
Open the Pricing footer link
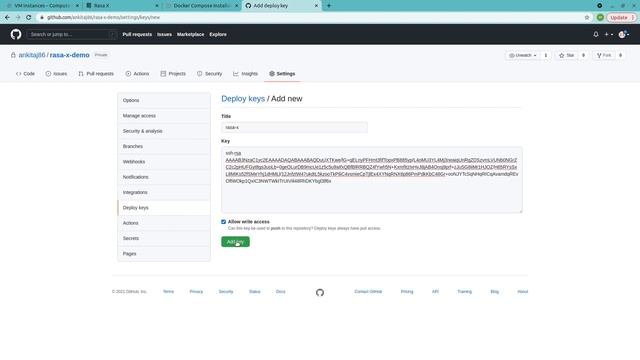click(407, 292)
